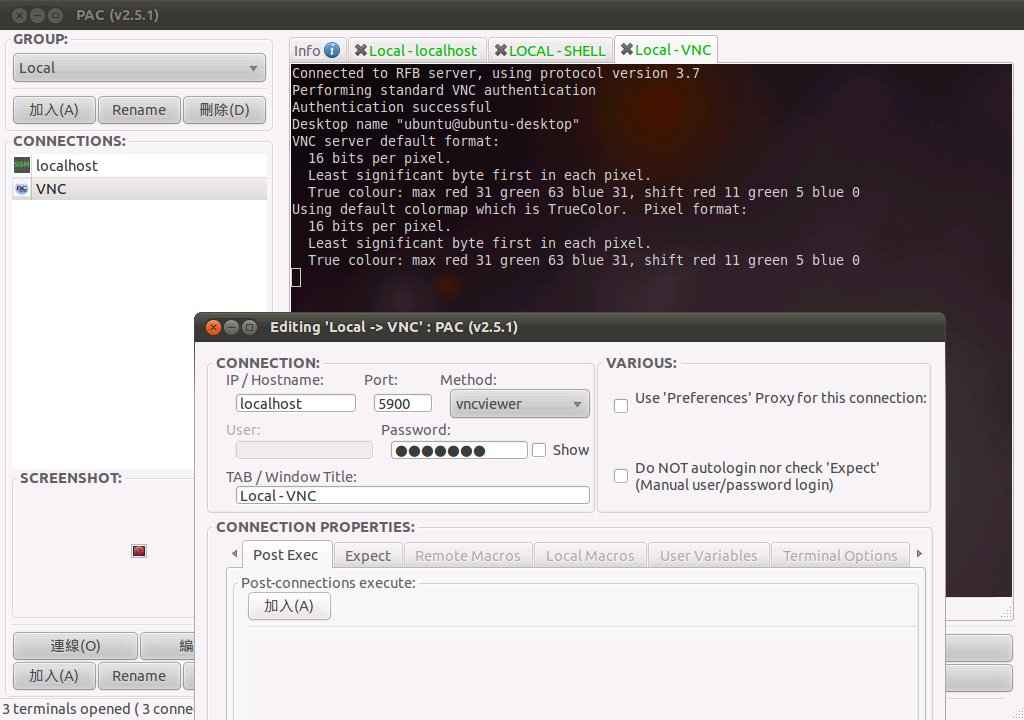Switch to the LOCAL - SHELL tab
This screenshot has width=1024, height=720.
coord(551,50)
